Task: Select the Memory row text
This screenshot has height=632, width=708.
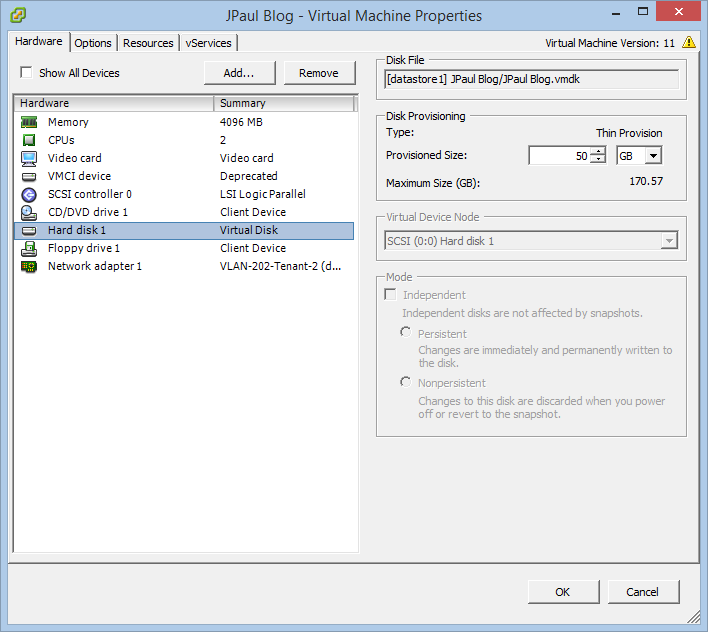Action: (68, 122)
